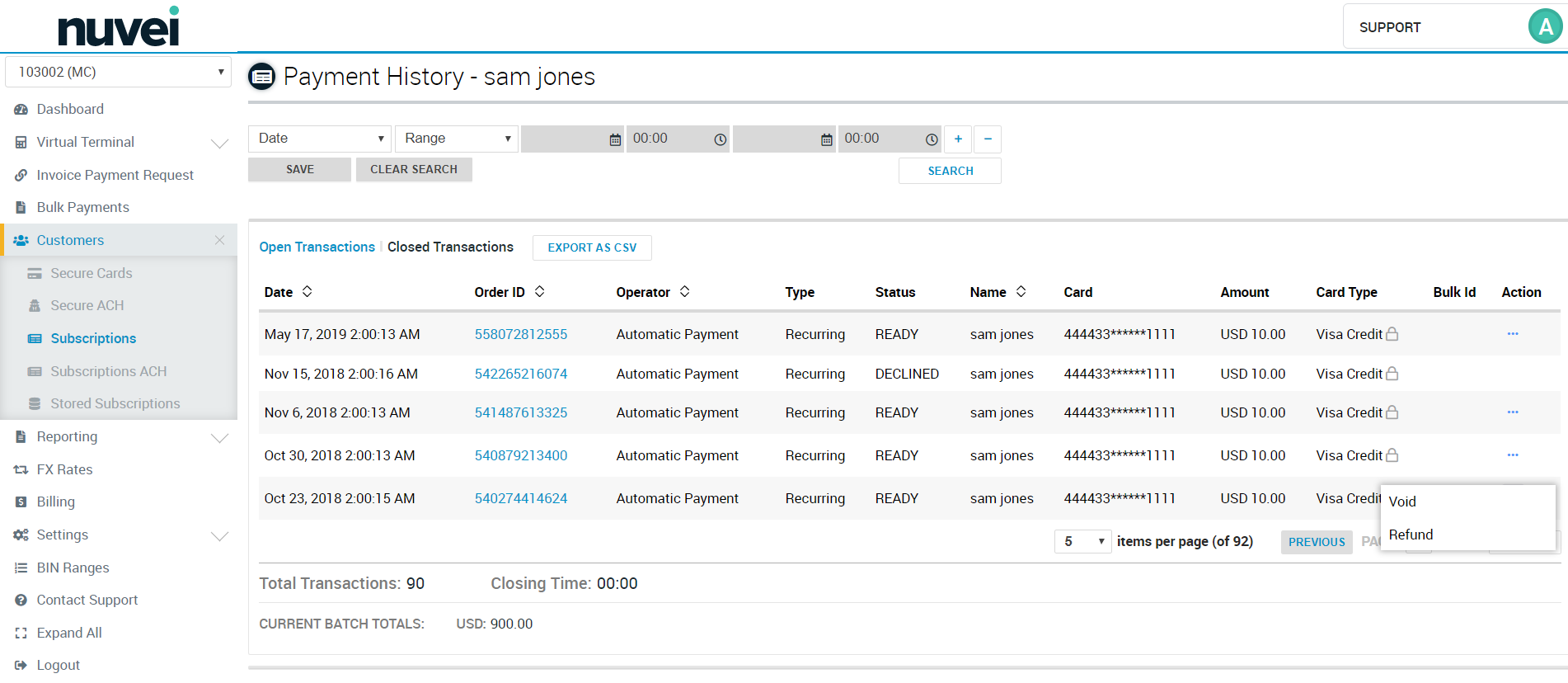Click the clock icon in second time field
This screenshot has width=1568, height=683.
[932, 139]
